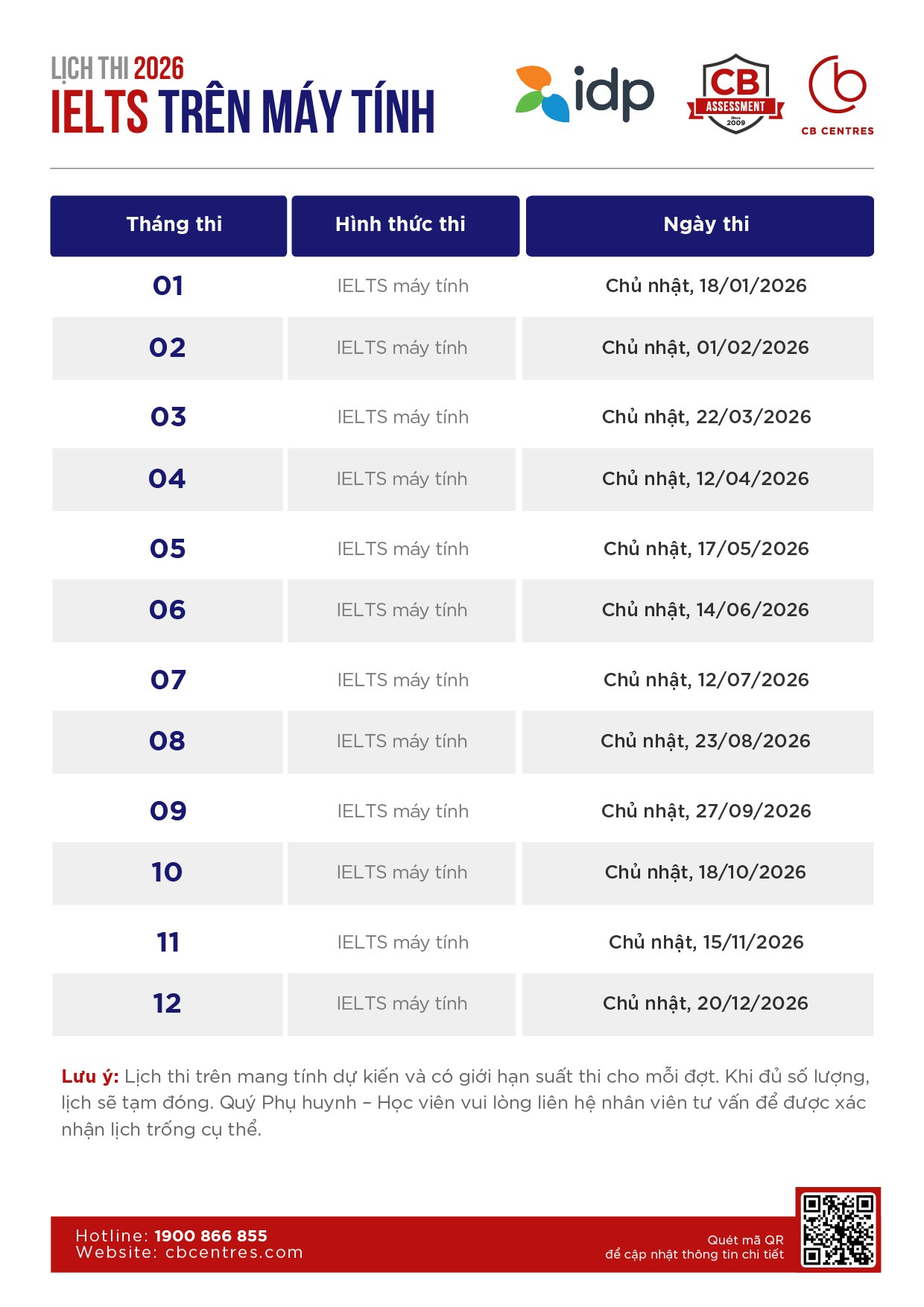Screen dimensions: 924x1307
Task: Click the IELTS TRÊN MÁY TÍNH title
Action: pos(243,113)
